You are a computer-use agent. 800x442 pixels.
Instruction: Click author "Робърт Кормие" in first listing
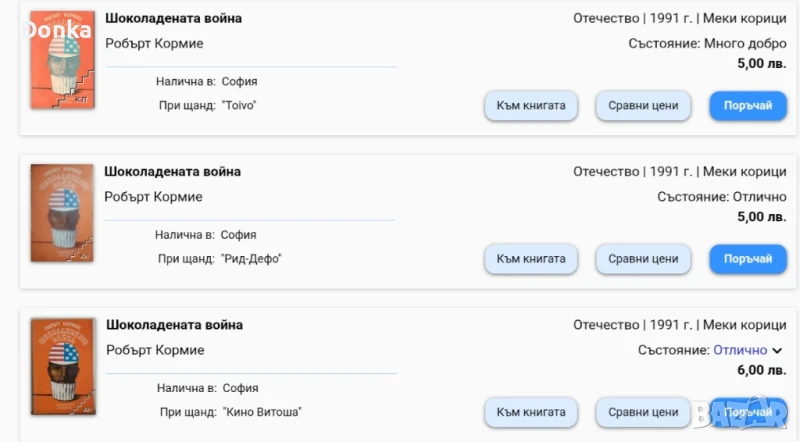[154, 43]
